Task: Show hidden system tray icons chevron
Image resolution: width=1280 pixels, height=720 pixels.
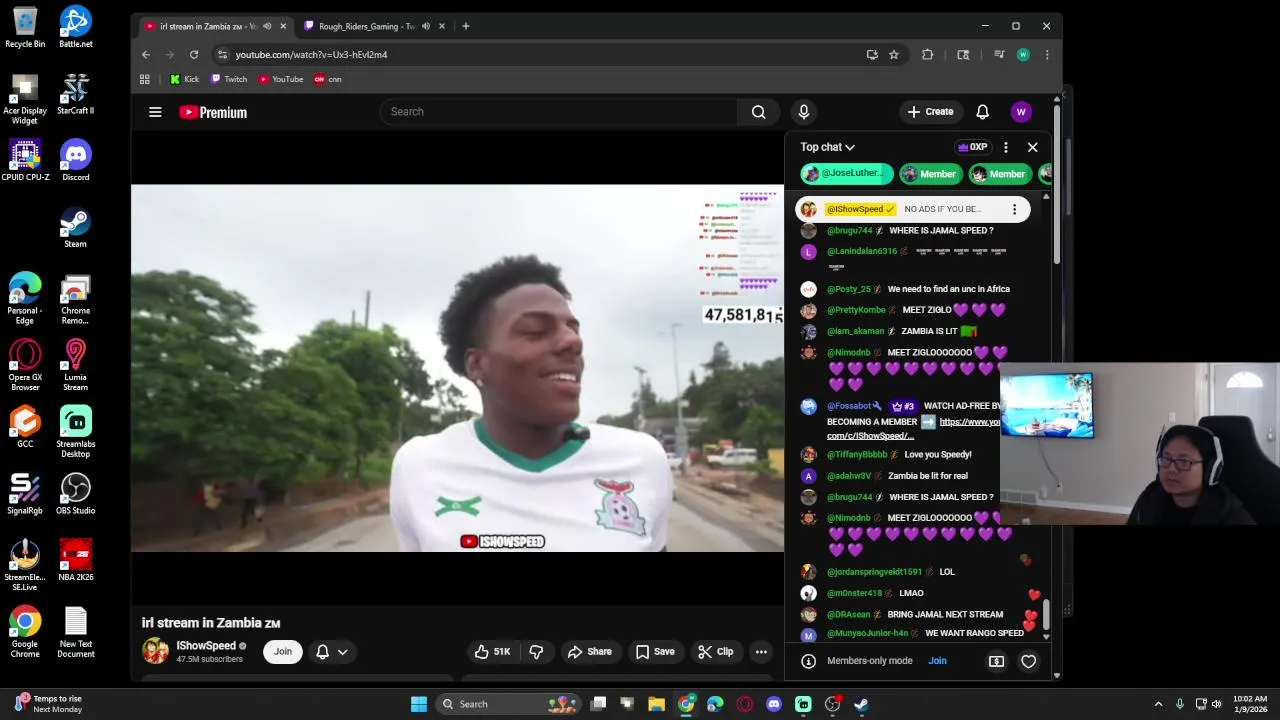Action: (x=1158, y=704)
